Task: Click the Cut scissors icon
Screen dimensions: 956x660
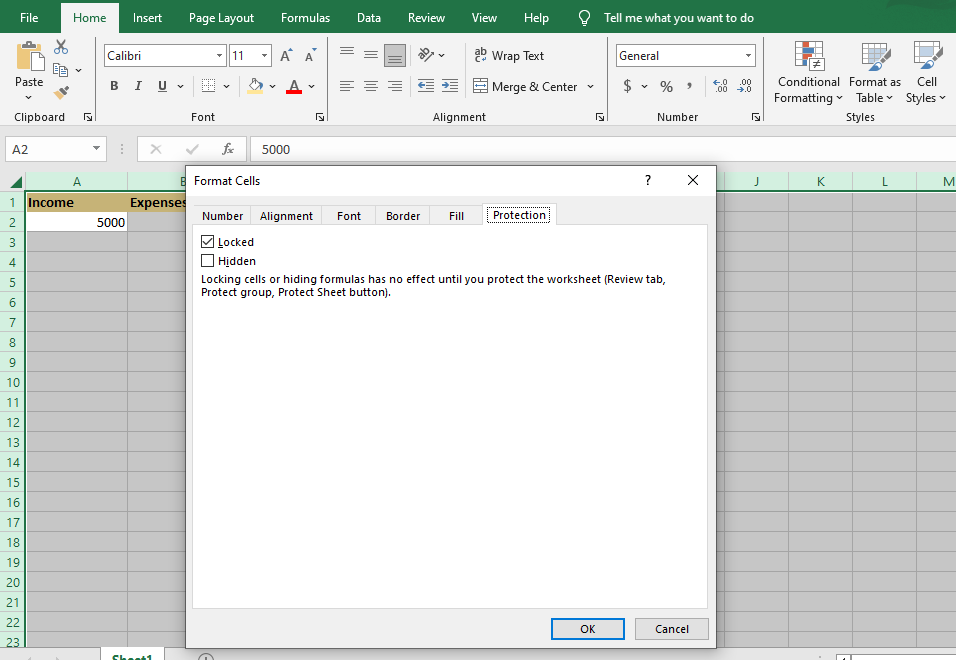Action: click(62, 47)
